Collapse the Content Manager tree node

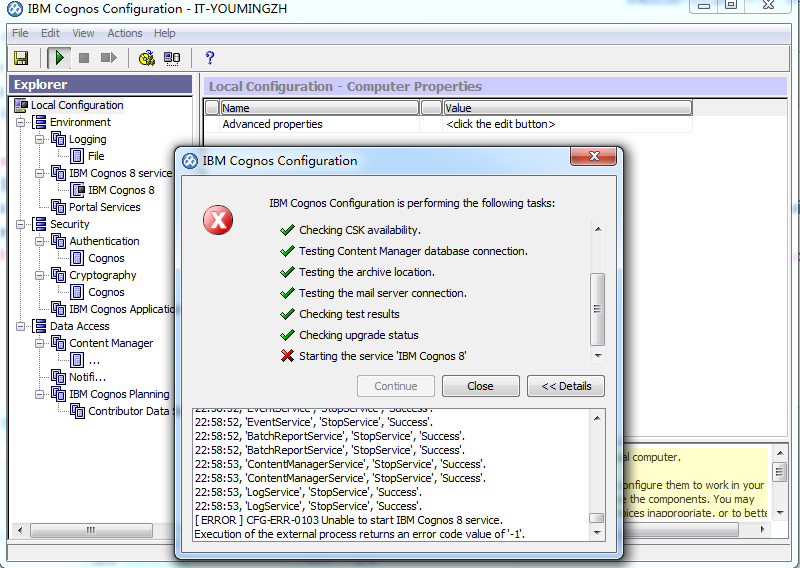[39, 343]
